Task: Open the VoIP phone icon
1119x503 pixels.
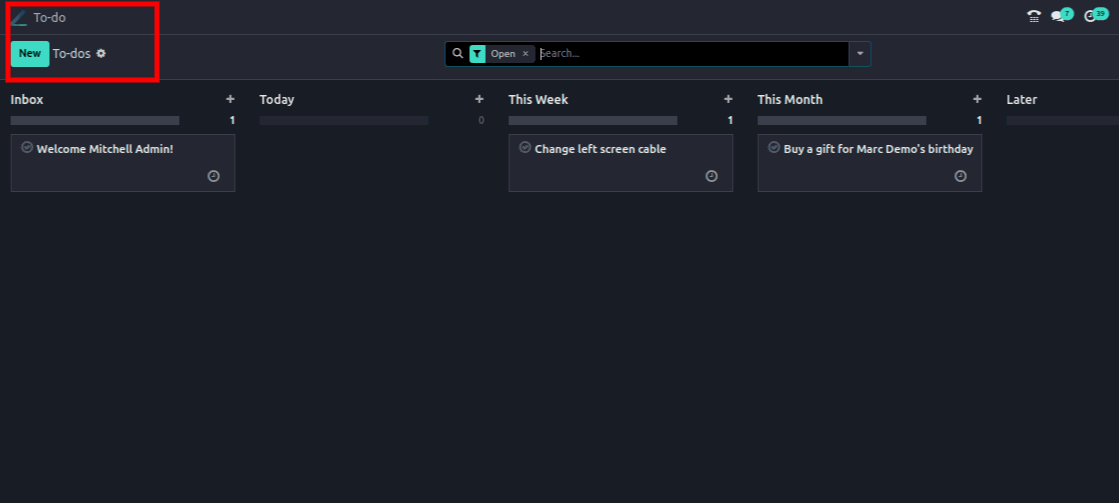Action: 1034,17
